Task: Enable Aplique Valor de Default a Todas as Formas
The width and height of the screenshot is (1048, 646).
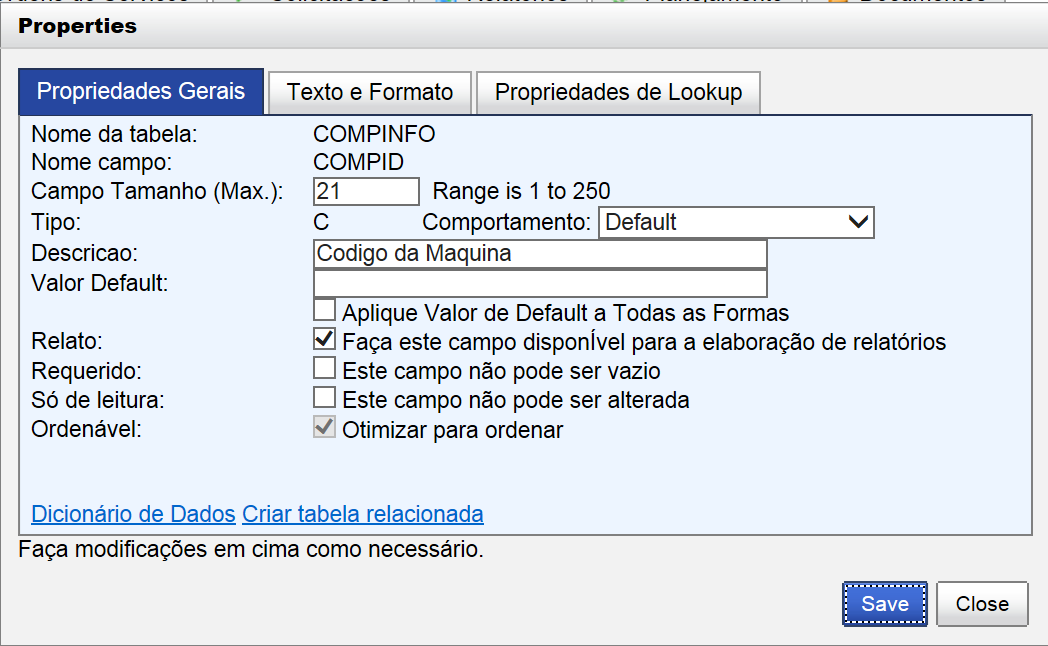Action: pyautogui.click(x=324, y=311)
